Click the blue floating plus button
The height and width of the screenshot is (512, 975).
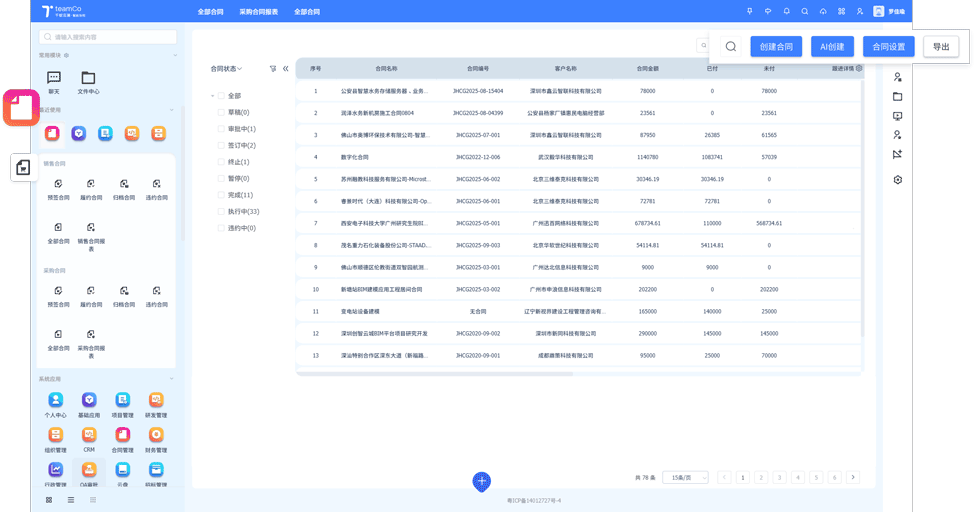coord(481,481)
